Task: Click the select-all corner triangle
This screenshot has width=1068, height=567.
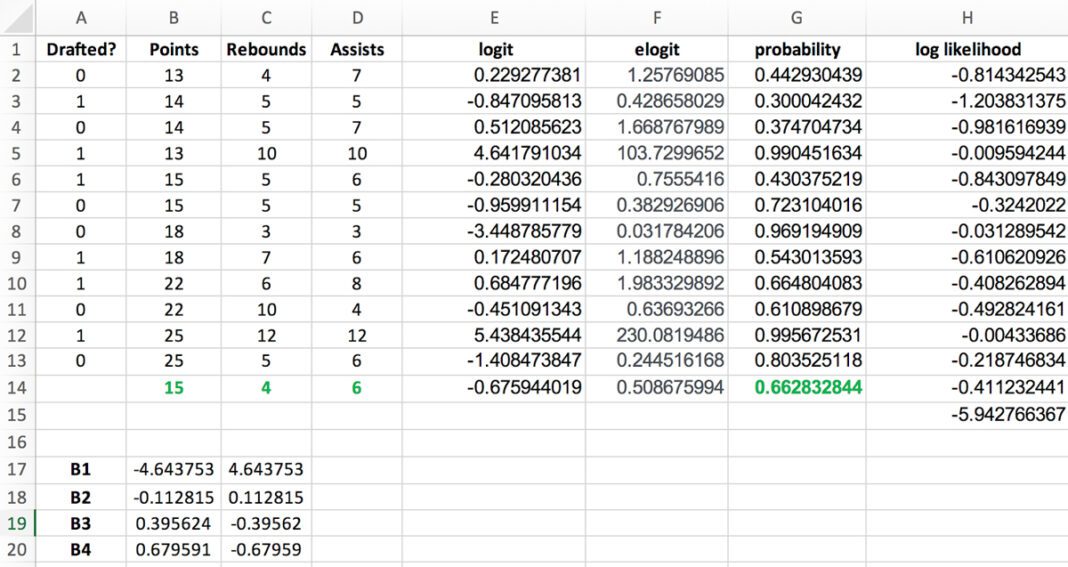Action: [17, 18]
